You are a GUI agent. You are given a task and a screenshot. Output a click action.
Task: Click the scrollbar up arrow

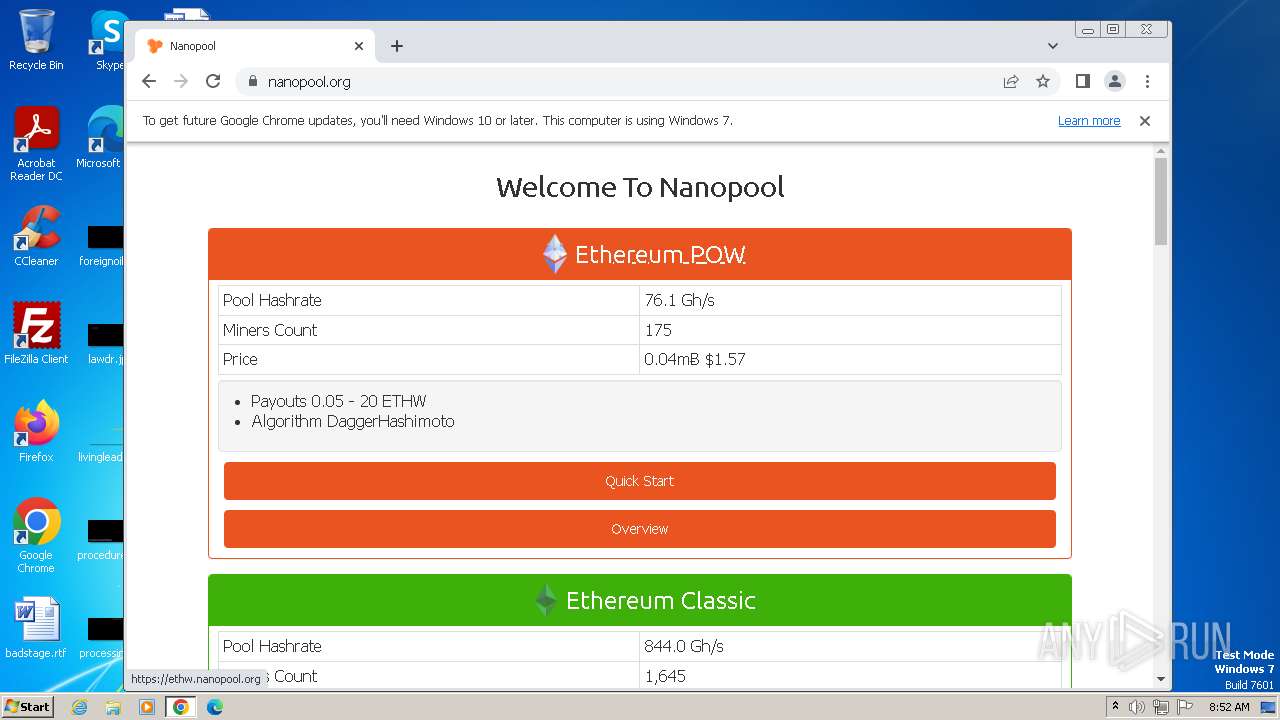coord(1161,151)
